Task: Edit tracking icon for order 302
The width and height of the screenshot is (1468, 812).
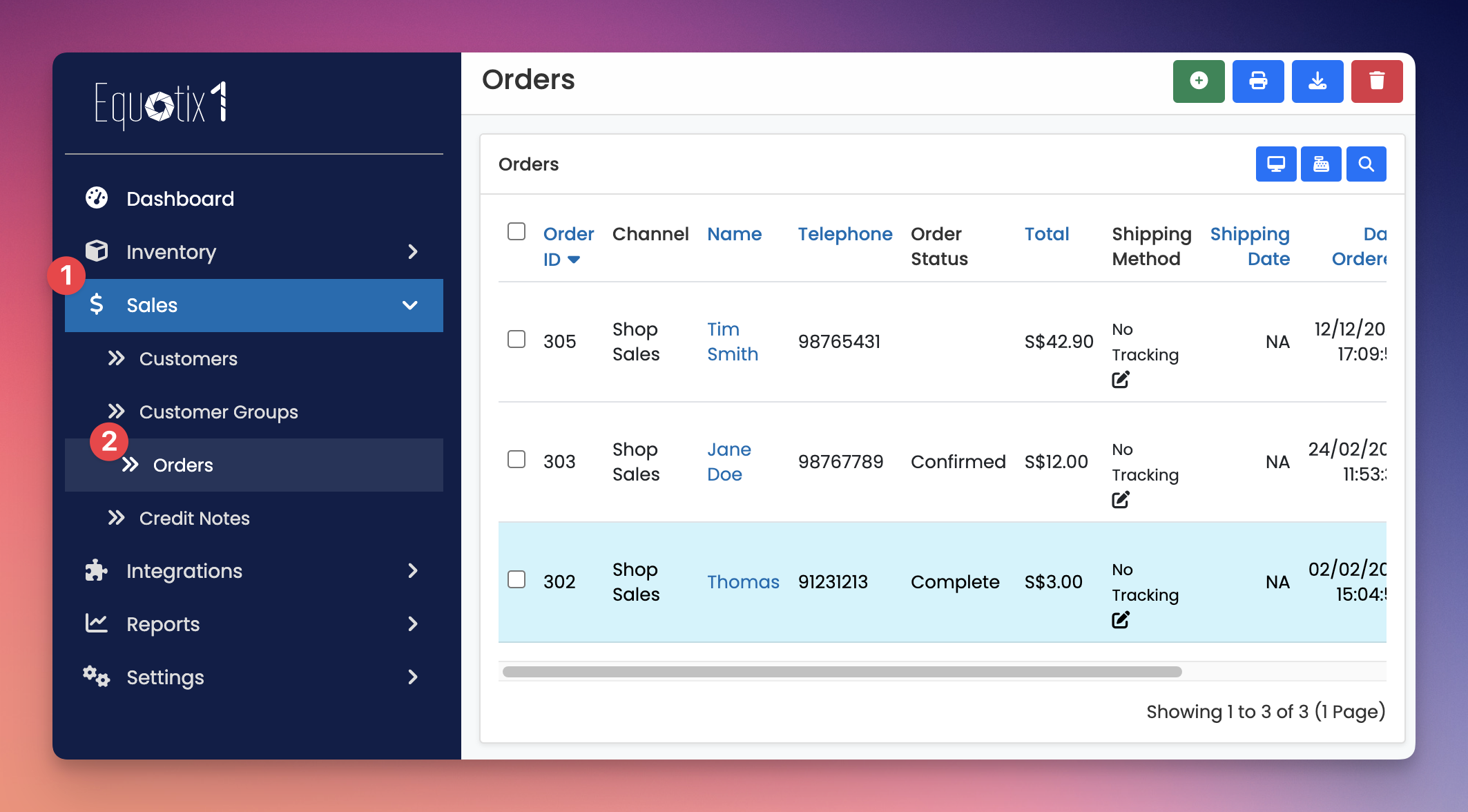Action: coord(1121,620)
